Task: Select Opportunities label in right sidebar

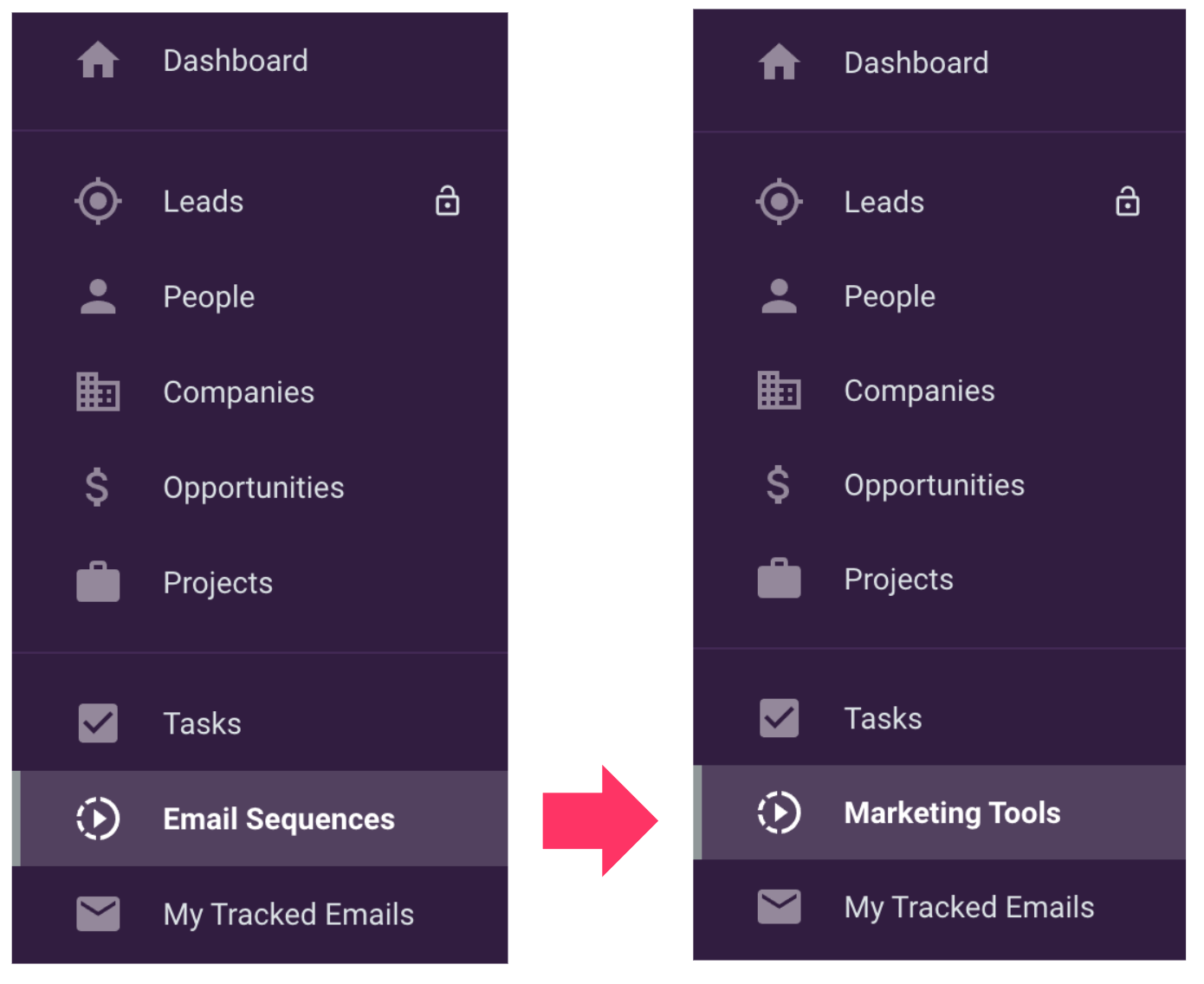Action: (935, 485)
